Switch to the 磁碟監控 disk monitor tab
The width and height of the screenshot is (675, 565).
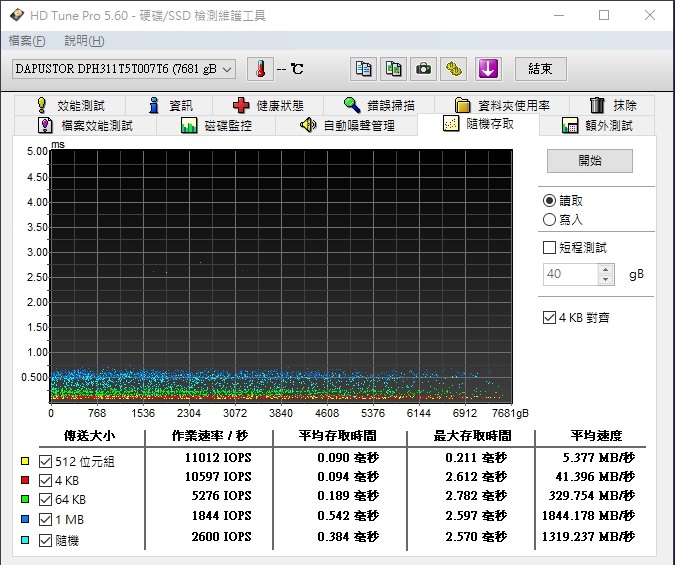216,125
